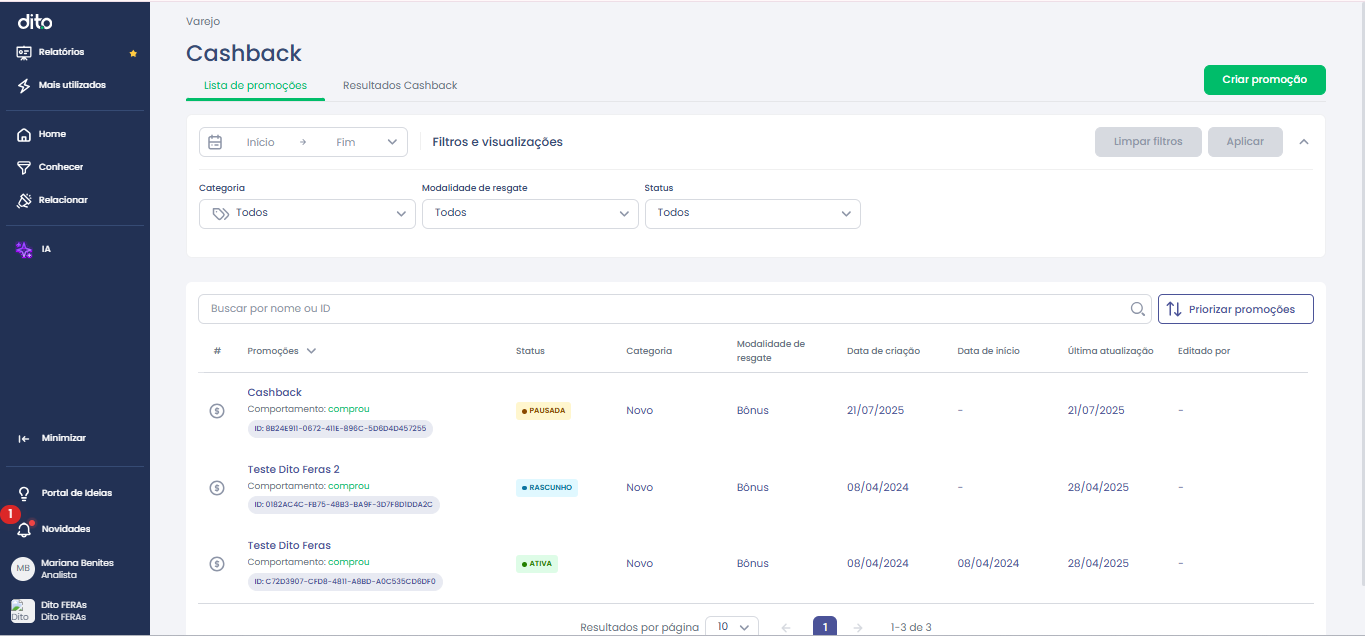Focus the Buscar por nome ou ID field

coord(666,309)
